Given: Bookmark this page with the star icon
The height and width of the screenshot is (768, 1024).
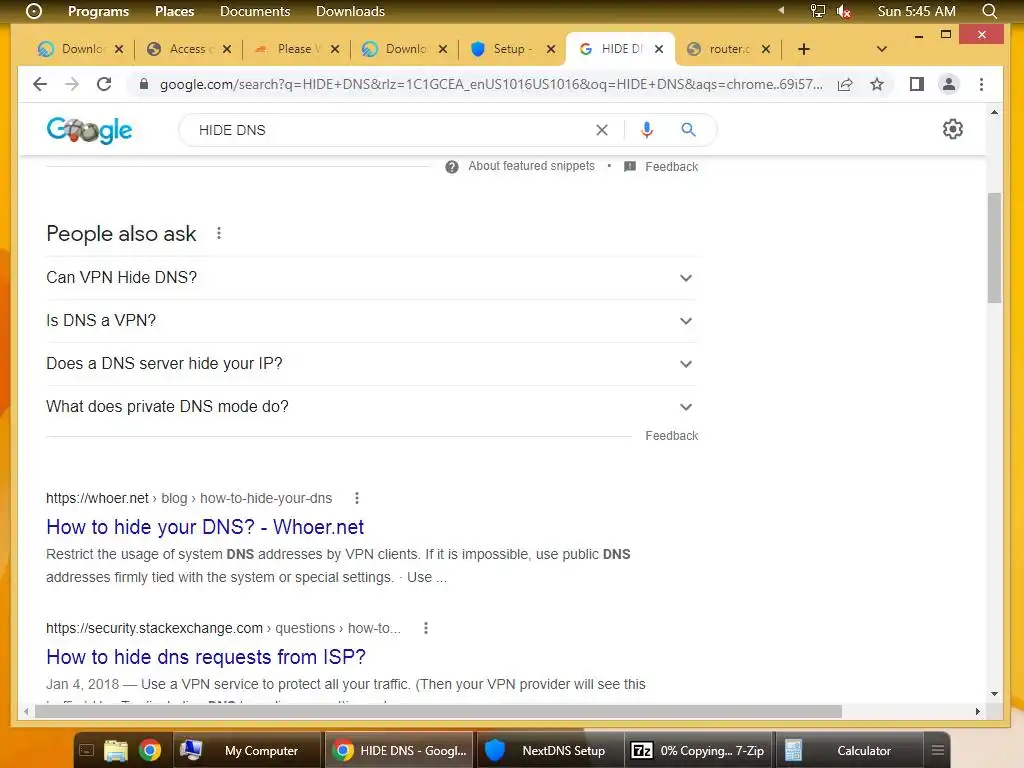Looking at the screenshot, I should (877, 84).
